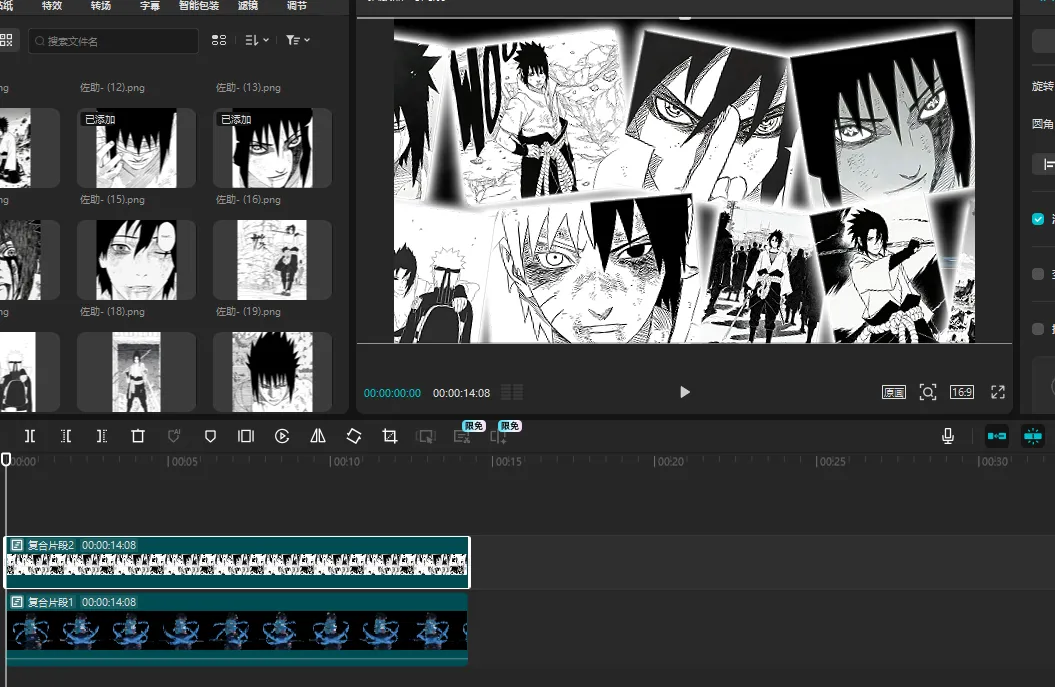Click the preview canvas manga collage
The width and height of the screenshot is (1055, 687).
coord(684,181)
